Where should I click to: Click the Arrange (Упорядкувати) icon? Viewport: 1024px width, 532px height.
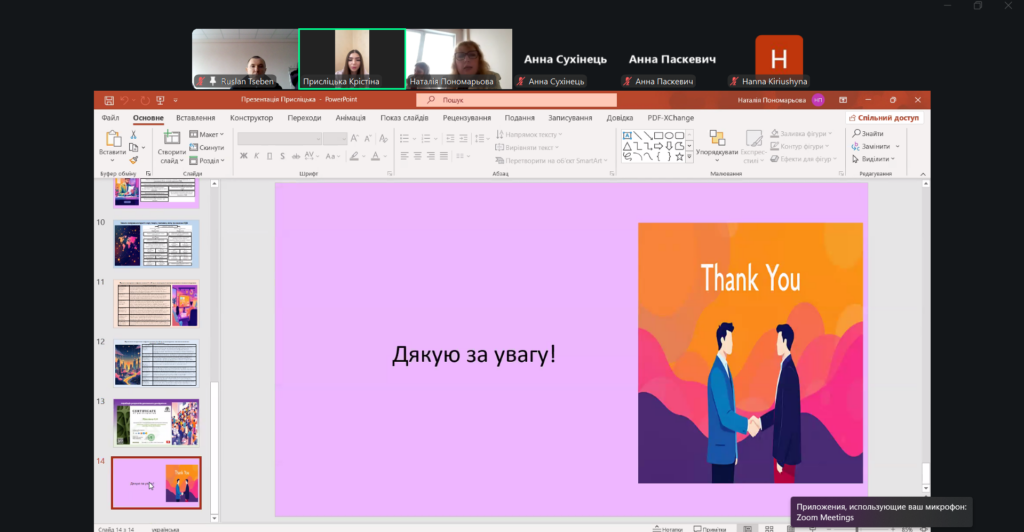717,138
